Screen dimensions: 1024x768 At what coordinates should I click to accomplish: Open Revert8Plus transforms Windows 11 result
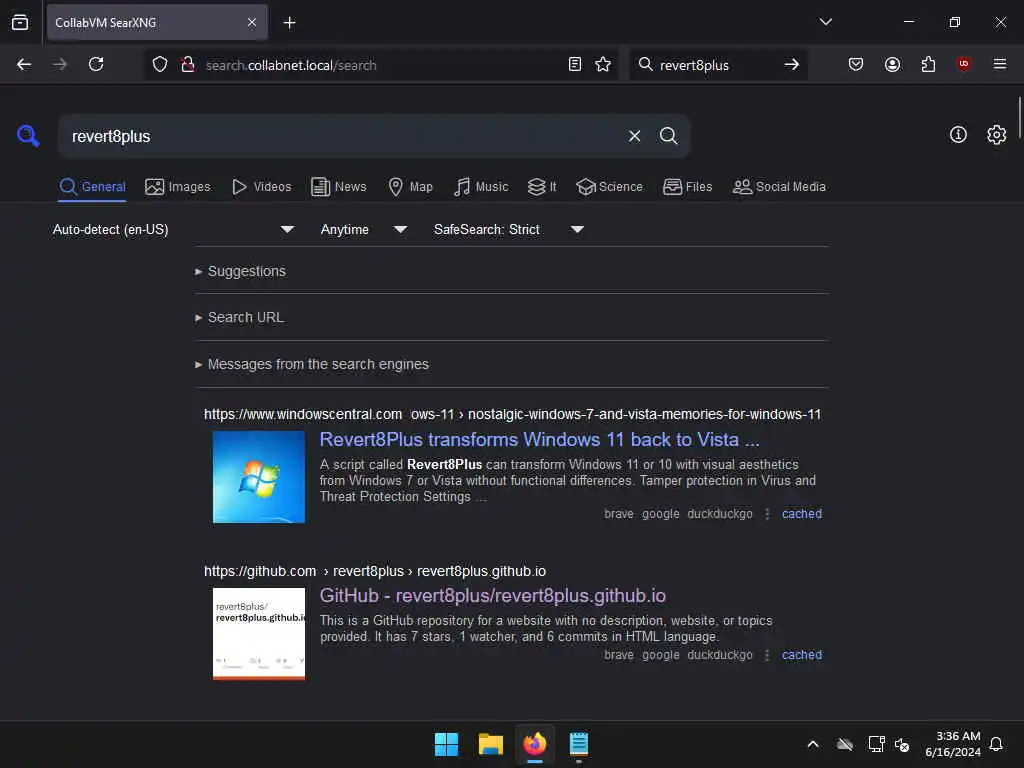tap(539, 440)
